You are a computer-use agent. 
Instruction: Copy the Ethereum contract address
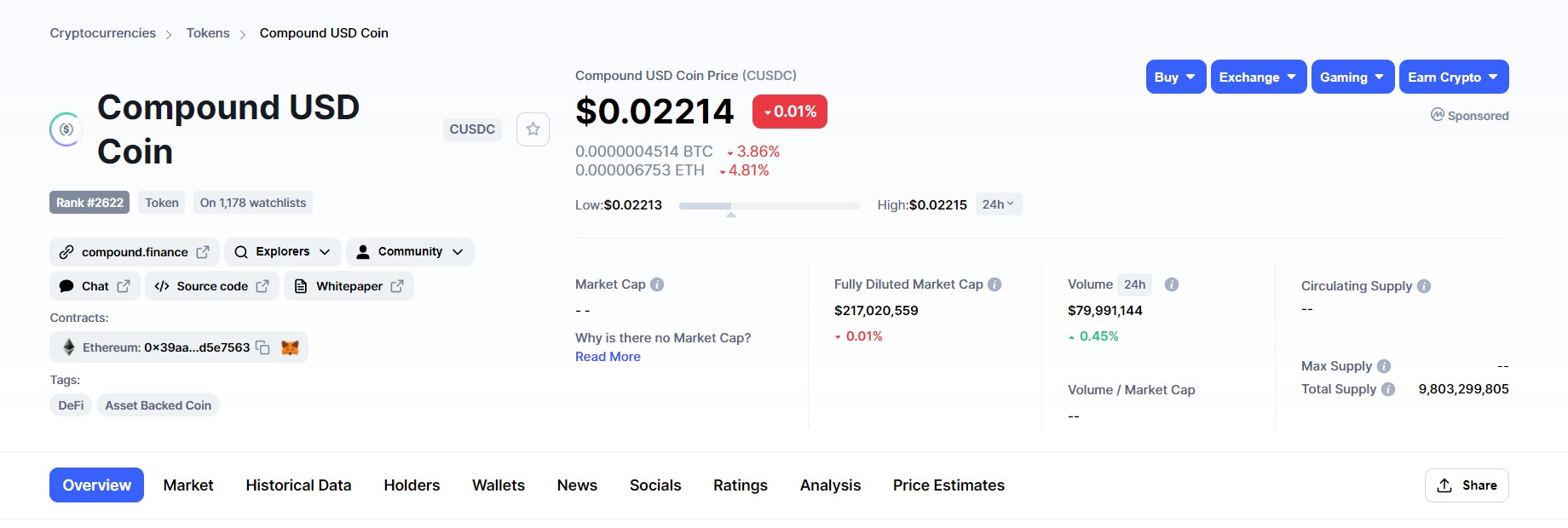tap(262, 347)
